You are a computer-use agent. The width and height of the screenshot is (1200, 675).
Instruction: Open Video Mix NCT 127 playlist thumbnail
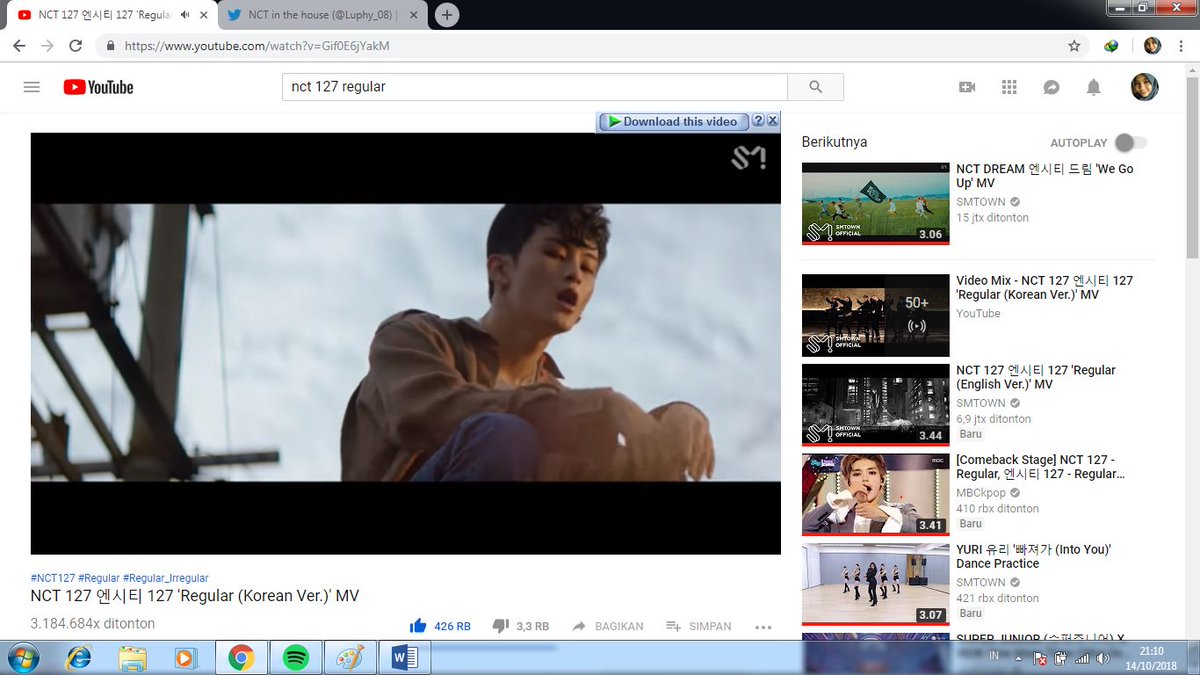tap(875, 315)
